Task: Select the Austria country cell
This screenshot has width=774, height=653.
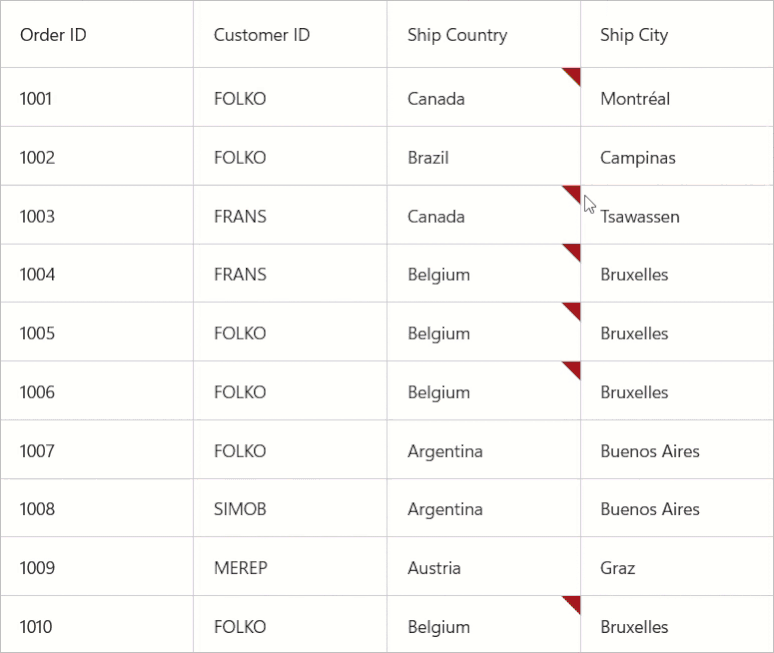Action: (434, 568)
